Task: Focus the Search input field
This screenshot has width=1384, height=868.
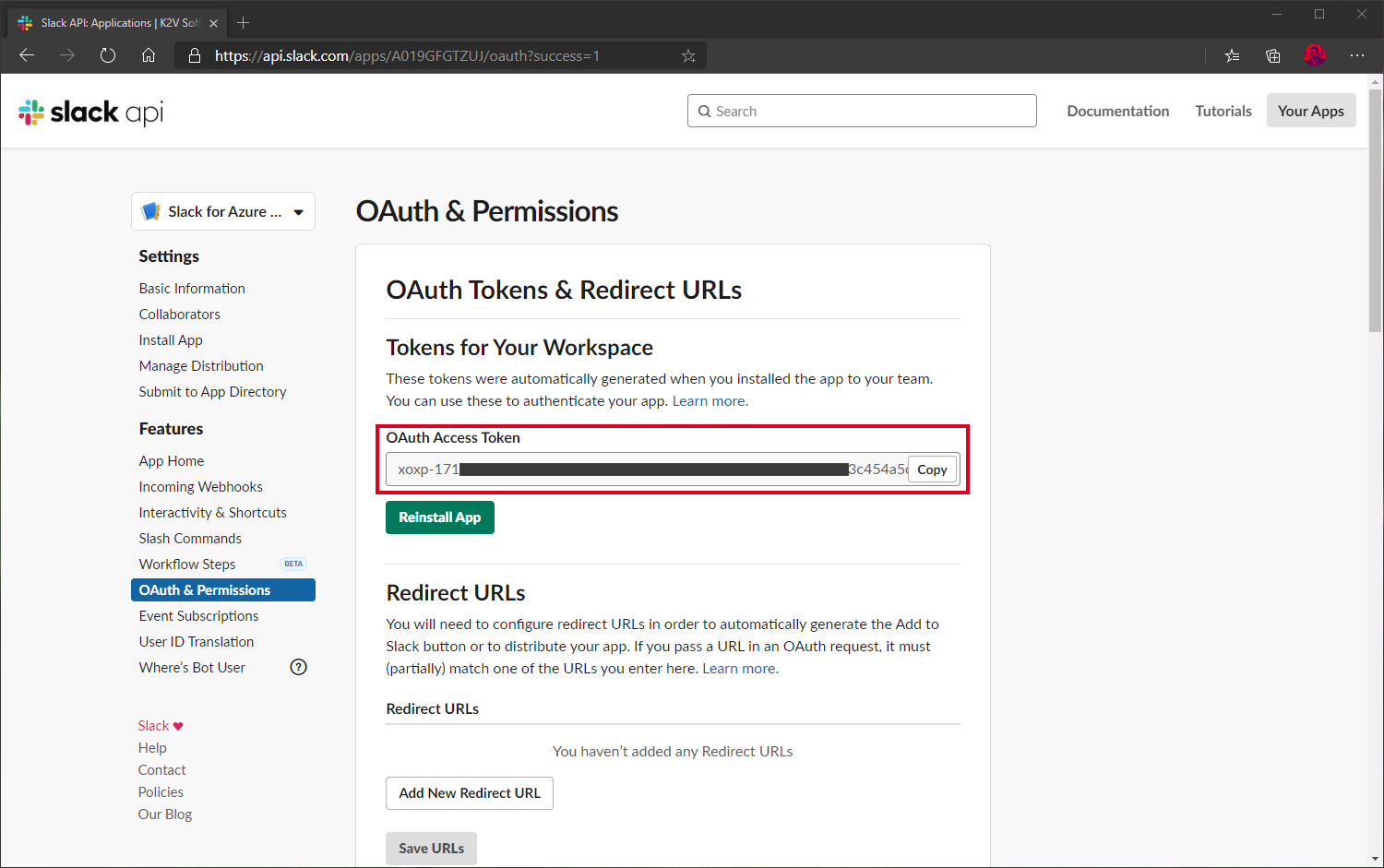Action: (862, 111)
